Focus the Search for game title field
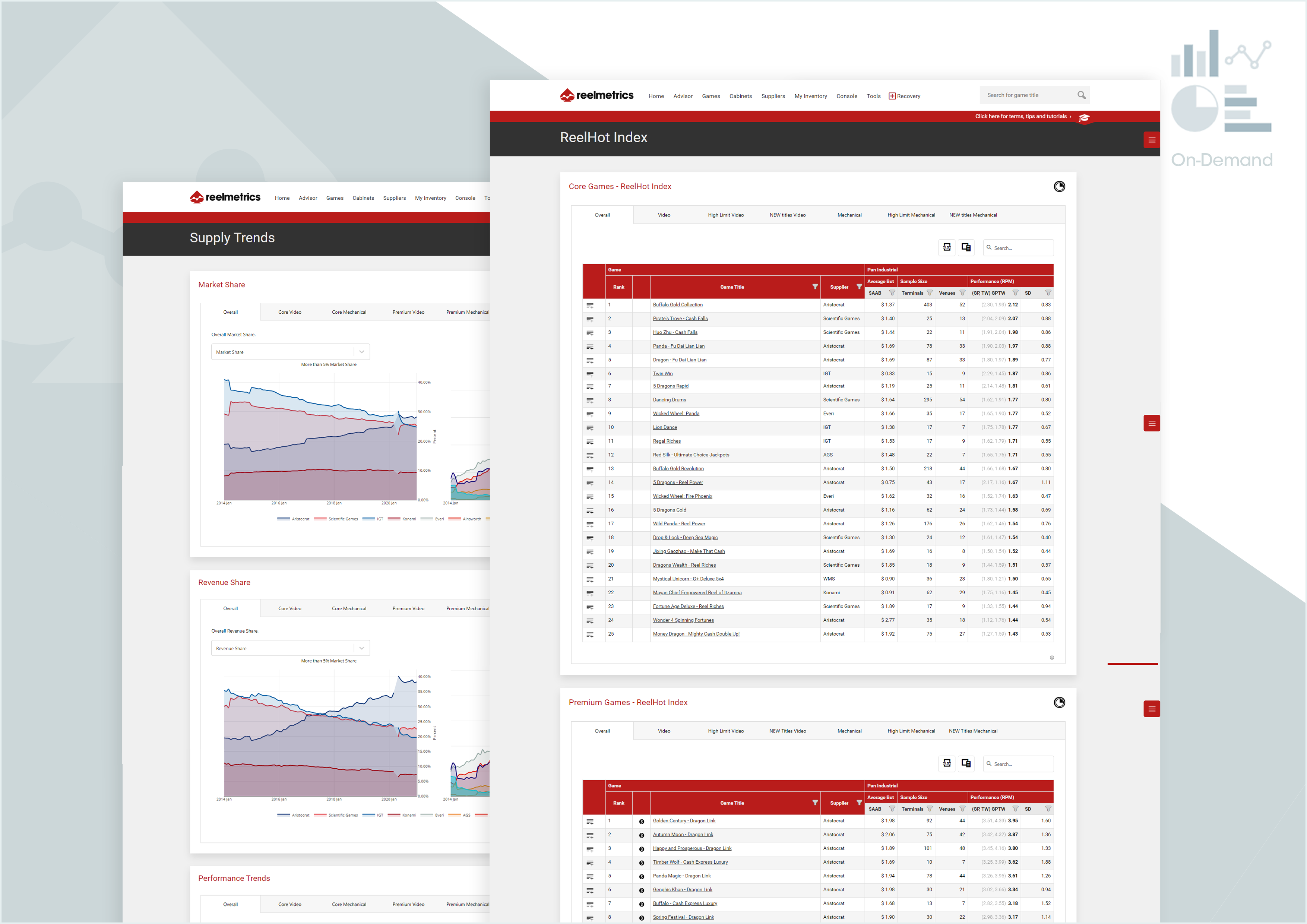Screen dimensions: 1307x924 point(1028,95)
